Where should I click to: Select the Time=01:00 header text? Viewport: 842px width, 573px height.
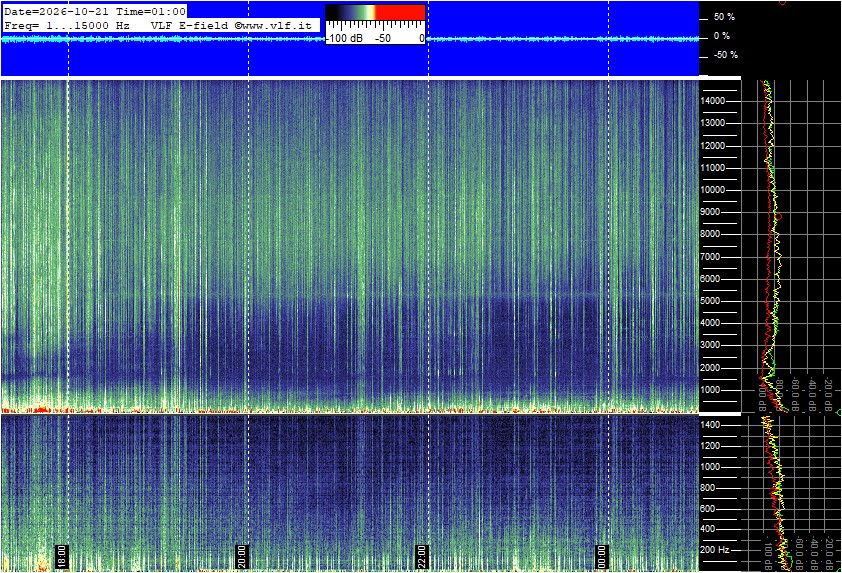tap(151, 11)
